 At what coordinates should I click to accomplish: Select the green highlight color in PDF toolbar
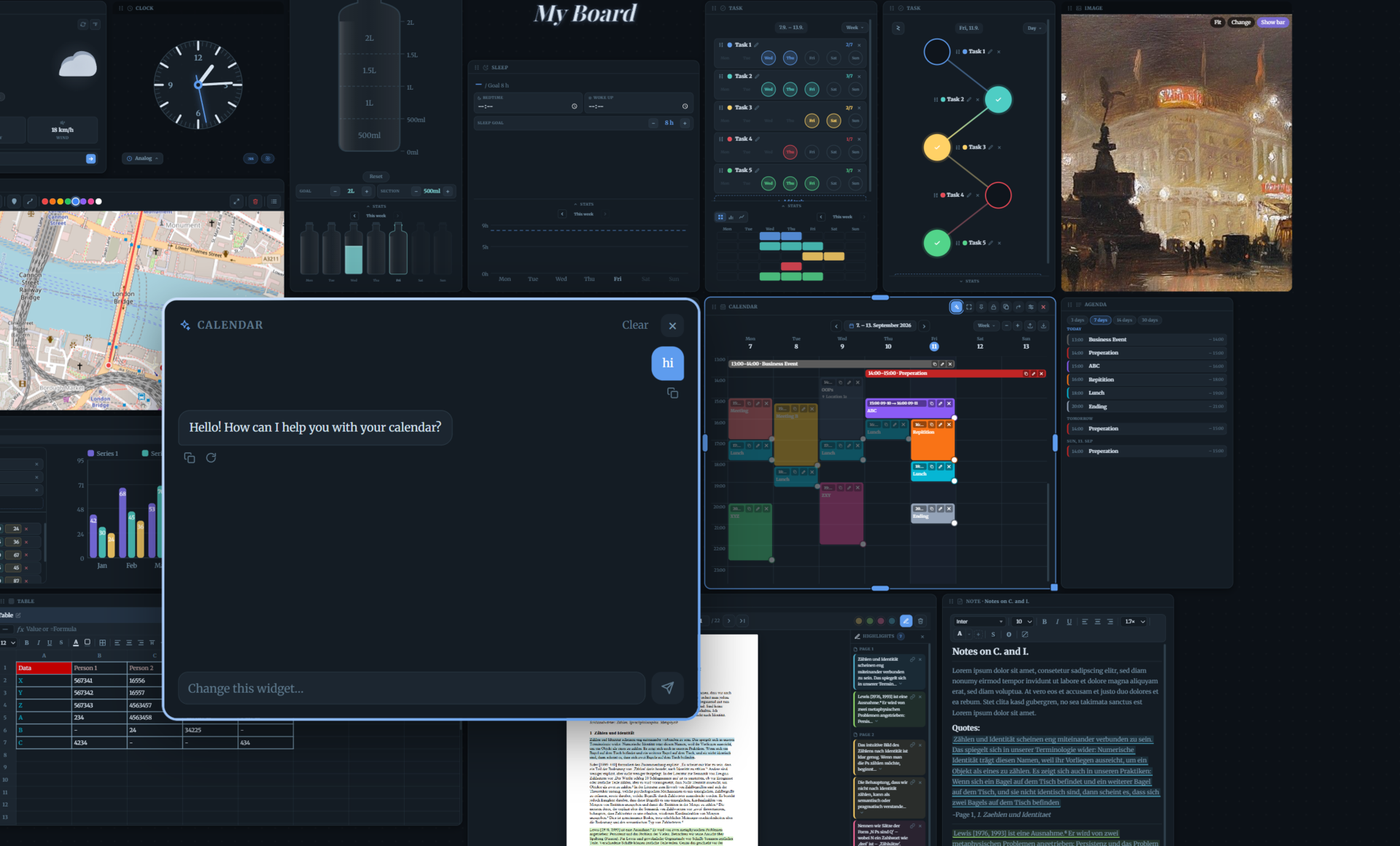pos(869,621)
